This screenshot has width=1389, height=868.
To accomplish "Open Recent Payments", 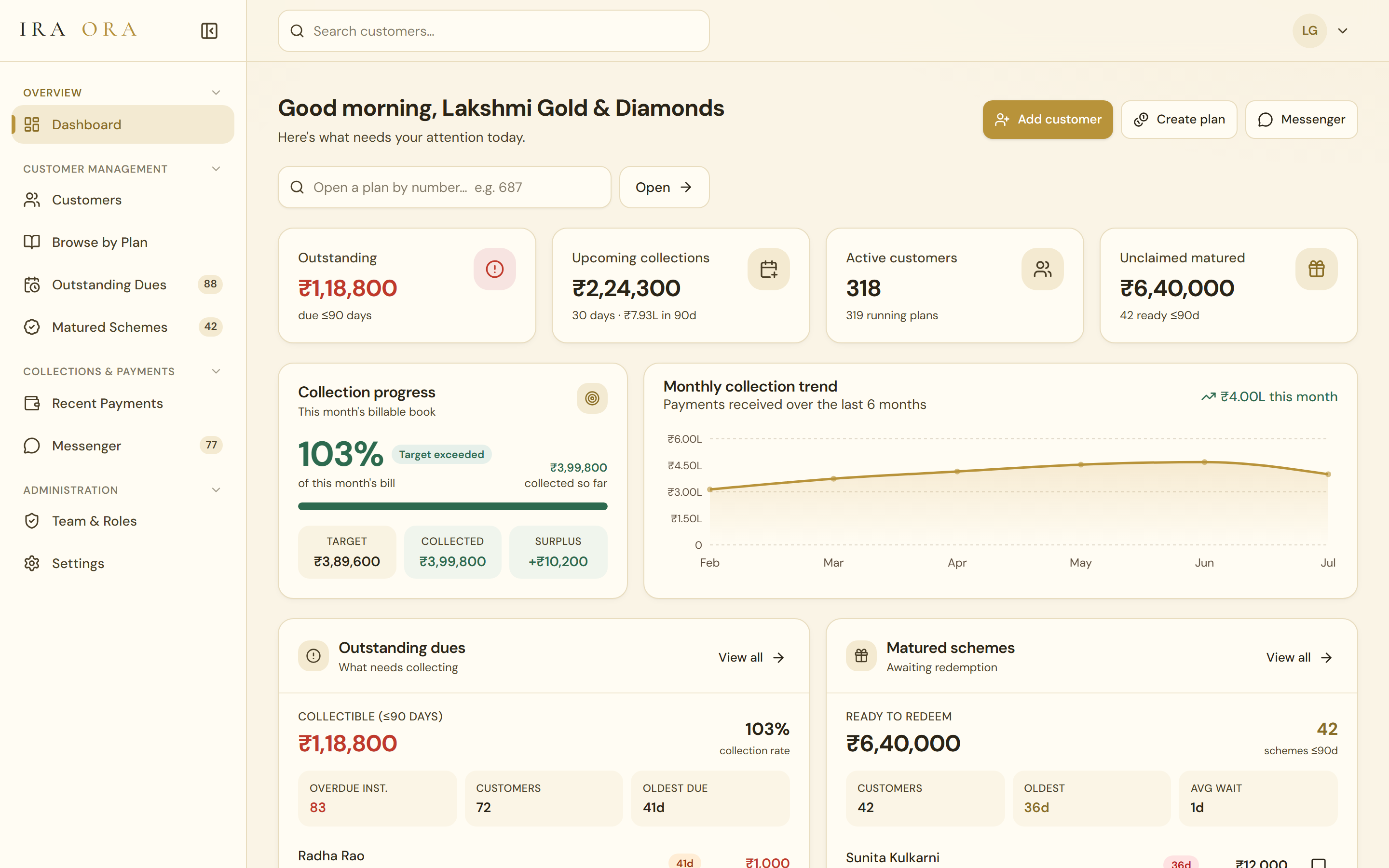I will click(x=123, y=404).
